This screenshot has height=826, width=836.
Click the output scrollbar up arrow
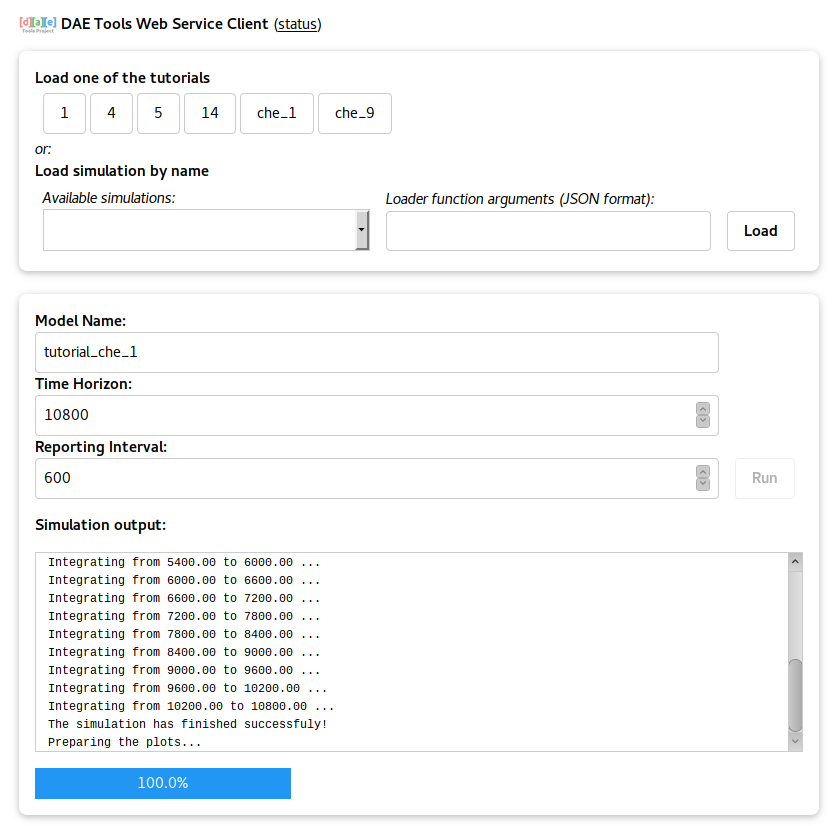pyautogui.click(x=795, y=562)
